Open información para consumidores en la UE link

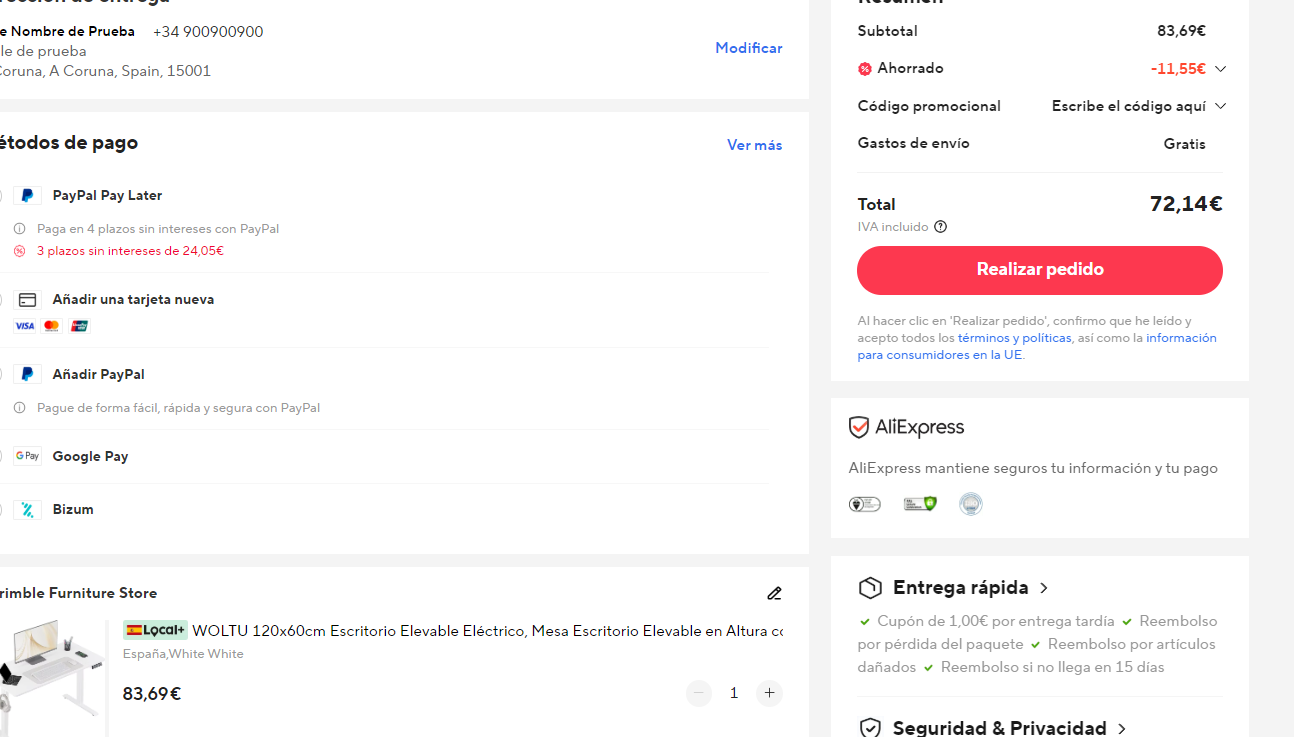point(1037,347)
